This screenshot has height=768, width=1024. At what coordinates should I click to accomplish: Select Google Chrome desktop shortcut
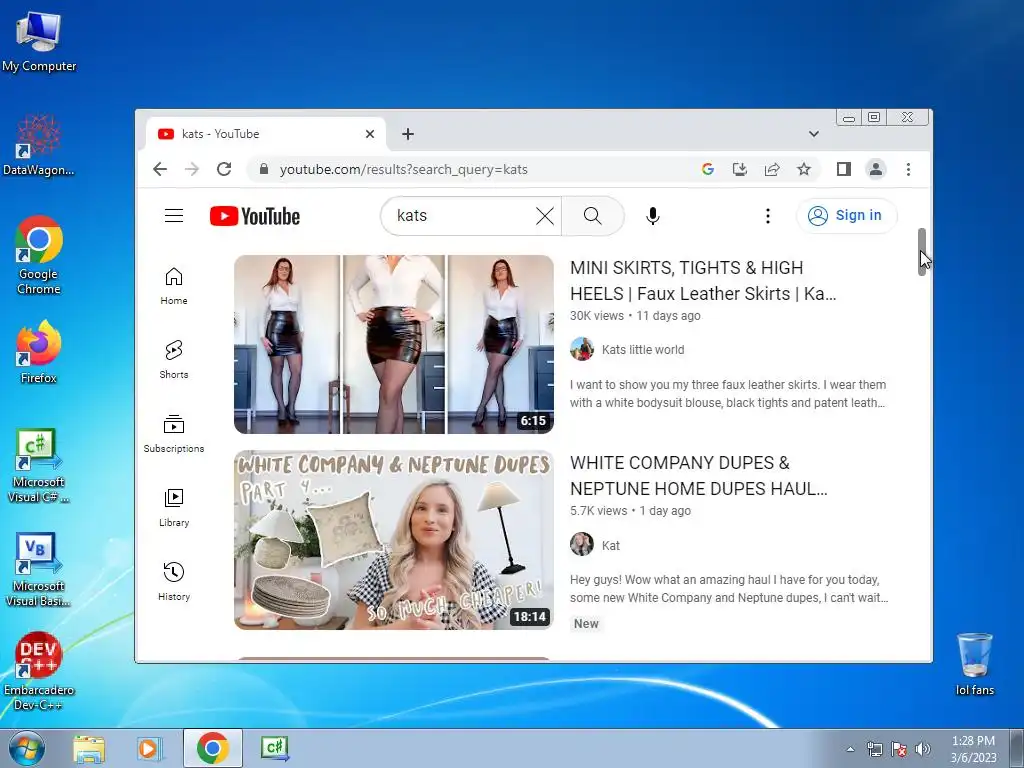[x=39, y=255]
